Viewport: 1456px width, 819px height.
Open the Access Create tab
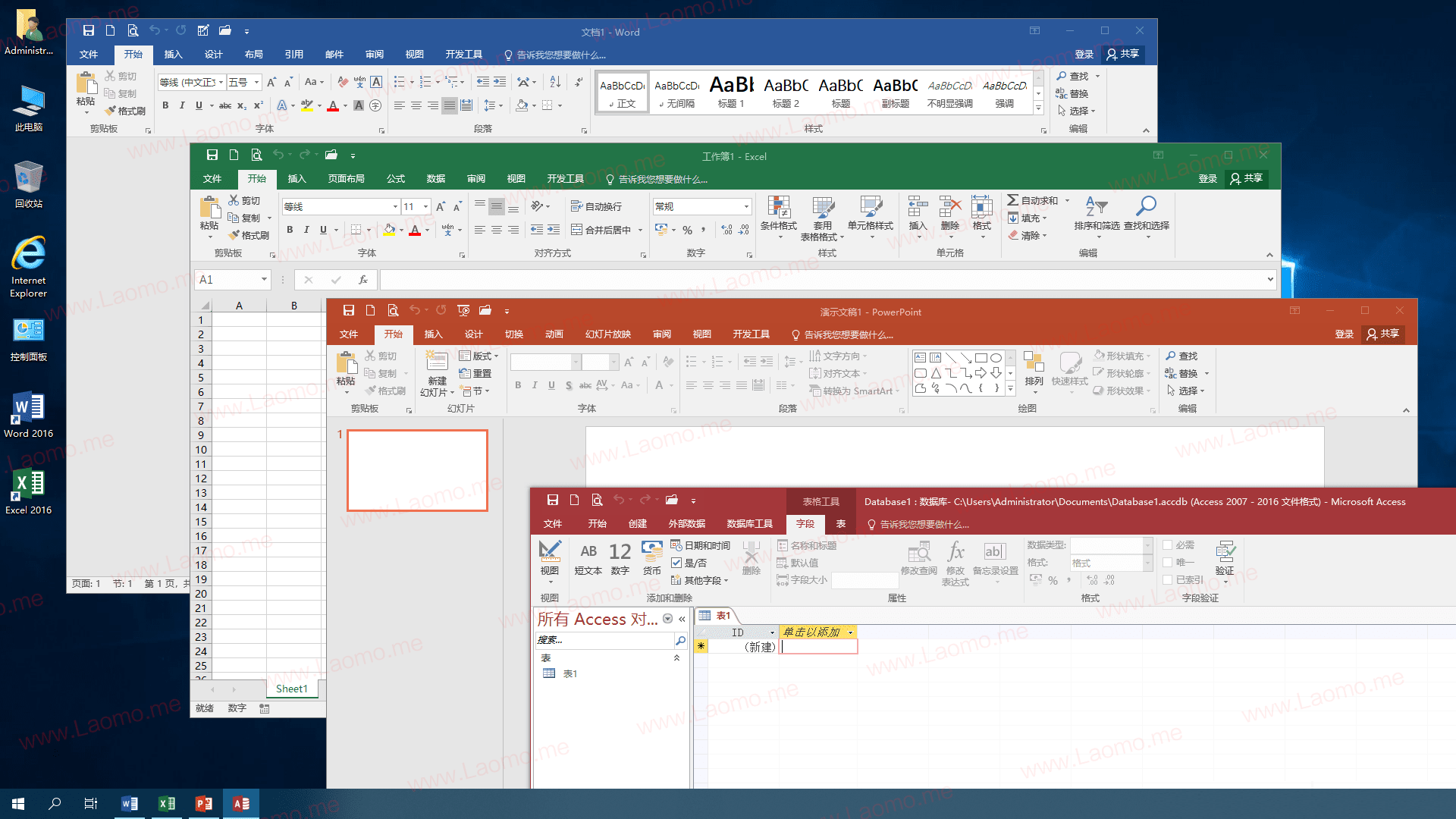(638, 524)
